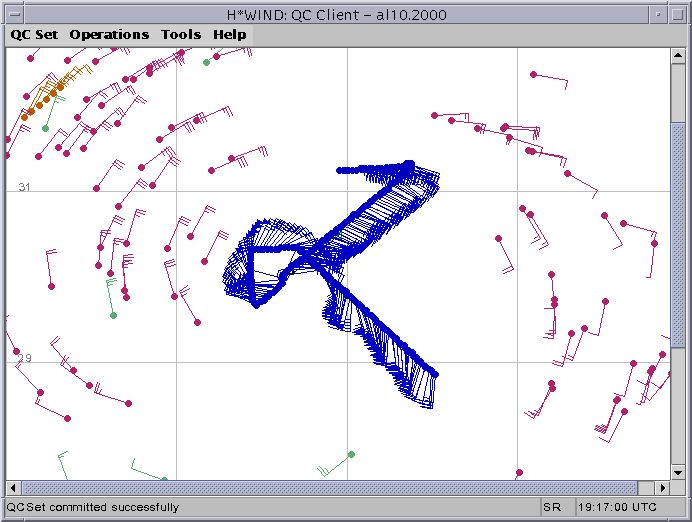Select the arrowhead tip of blue flight track
The height and width of the screenshot is (522, 692).
pos(409,163)
